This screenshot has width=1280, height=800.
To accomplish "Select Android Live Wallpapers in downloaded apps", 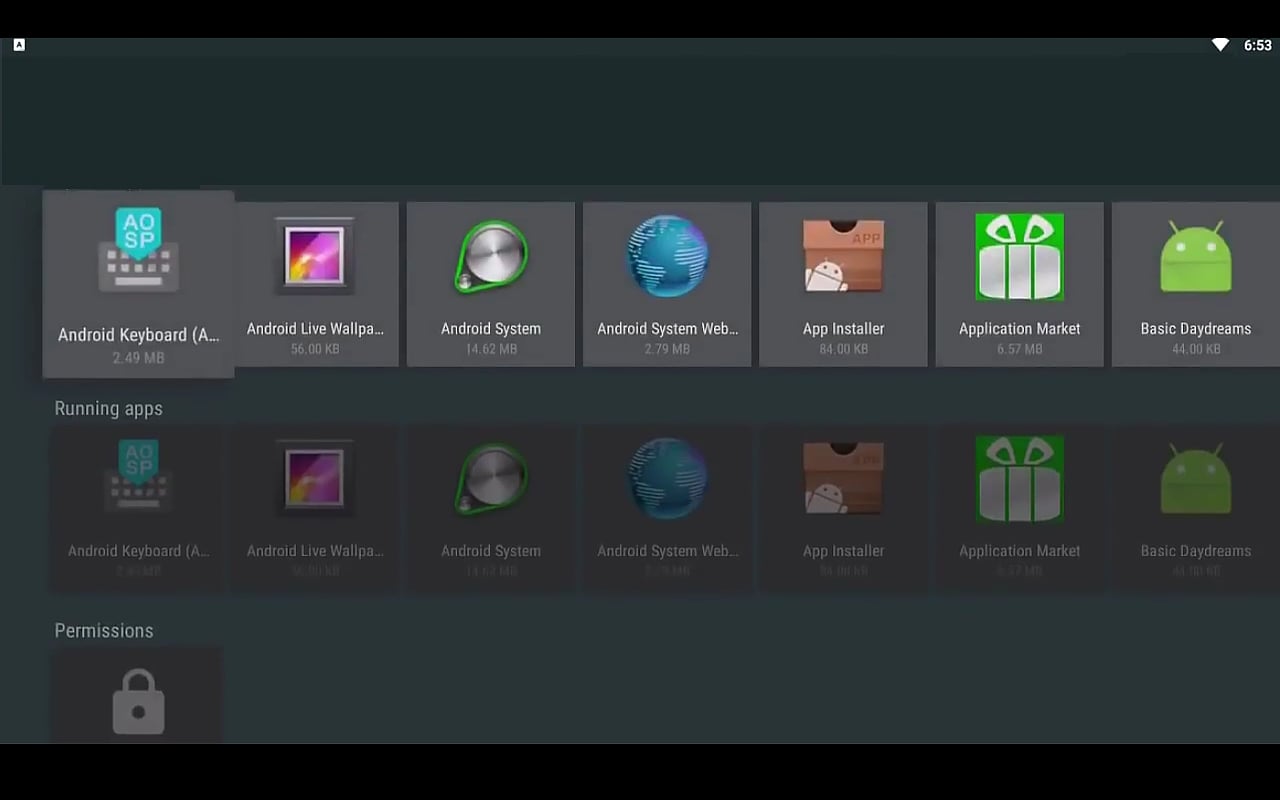I will point(315,285).
